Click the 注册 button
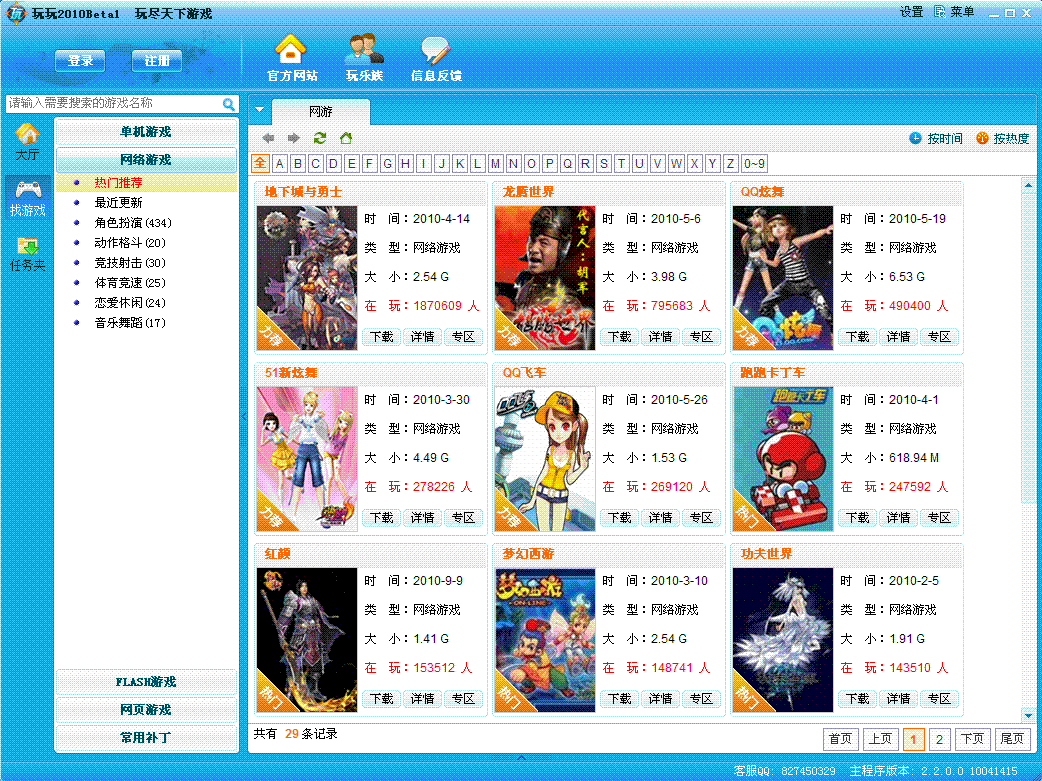 157,60
